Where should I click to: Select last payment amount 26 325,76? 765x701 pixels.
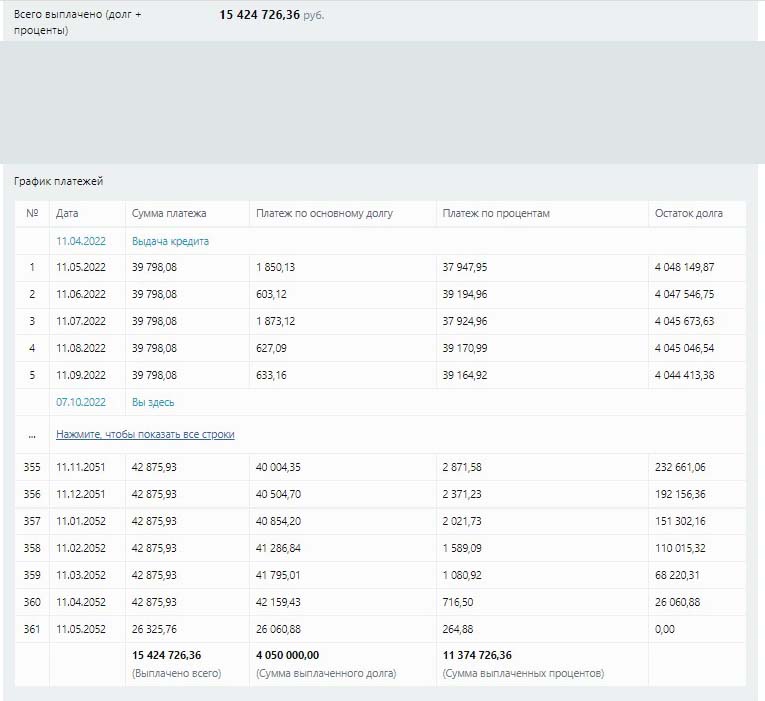154,629
